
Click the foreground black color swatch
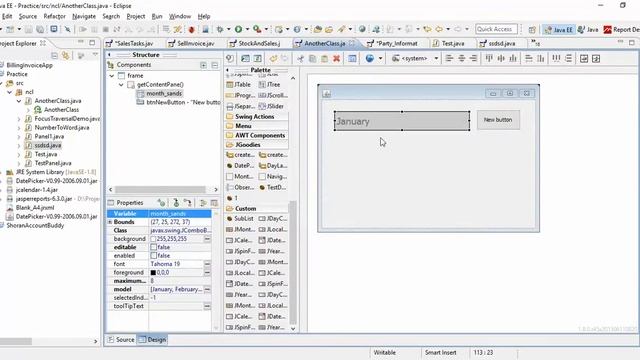click(153, 272)
